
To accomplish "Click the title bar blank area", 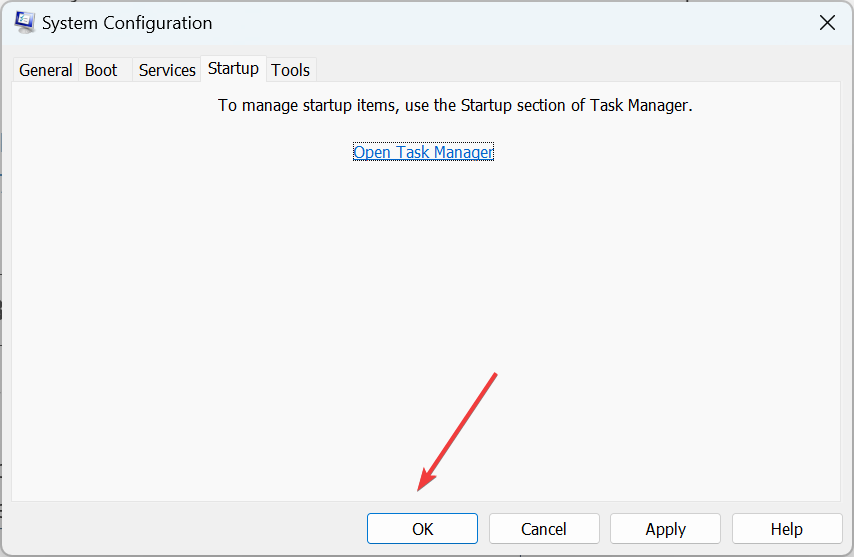I will click(x=512, y=23).
